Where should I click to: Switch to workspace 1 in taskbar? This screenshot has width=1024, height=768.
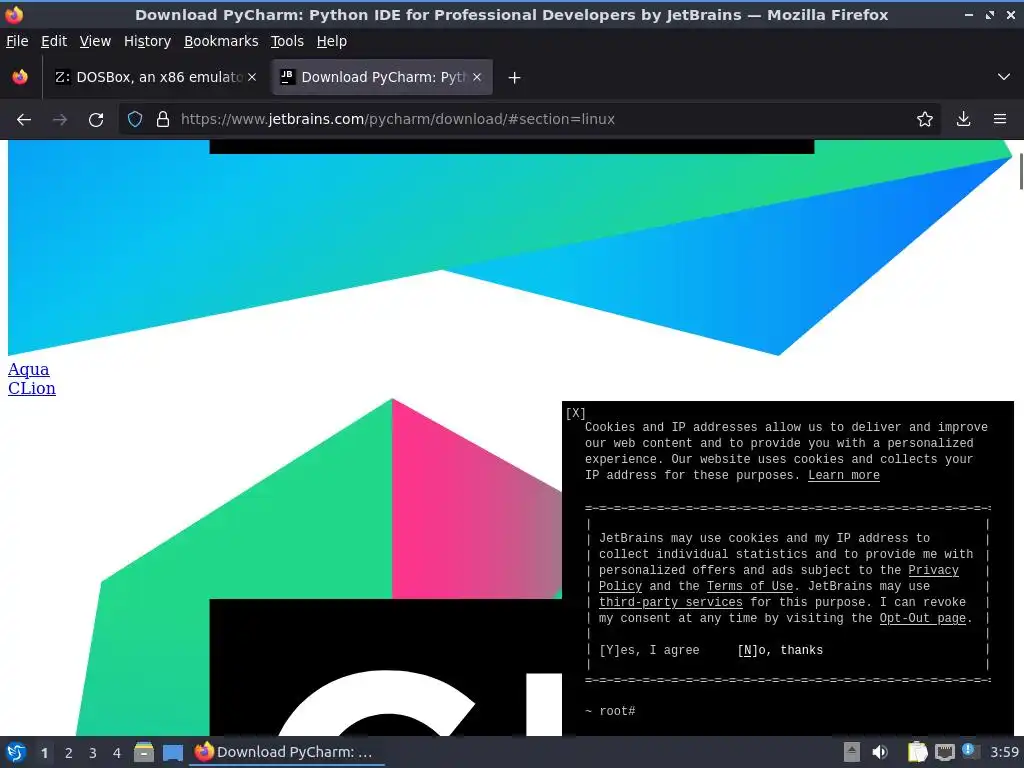point(44,753)
